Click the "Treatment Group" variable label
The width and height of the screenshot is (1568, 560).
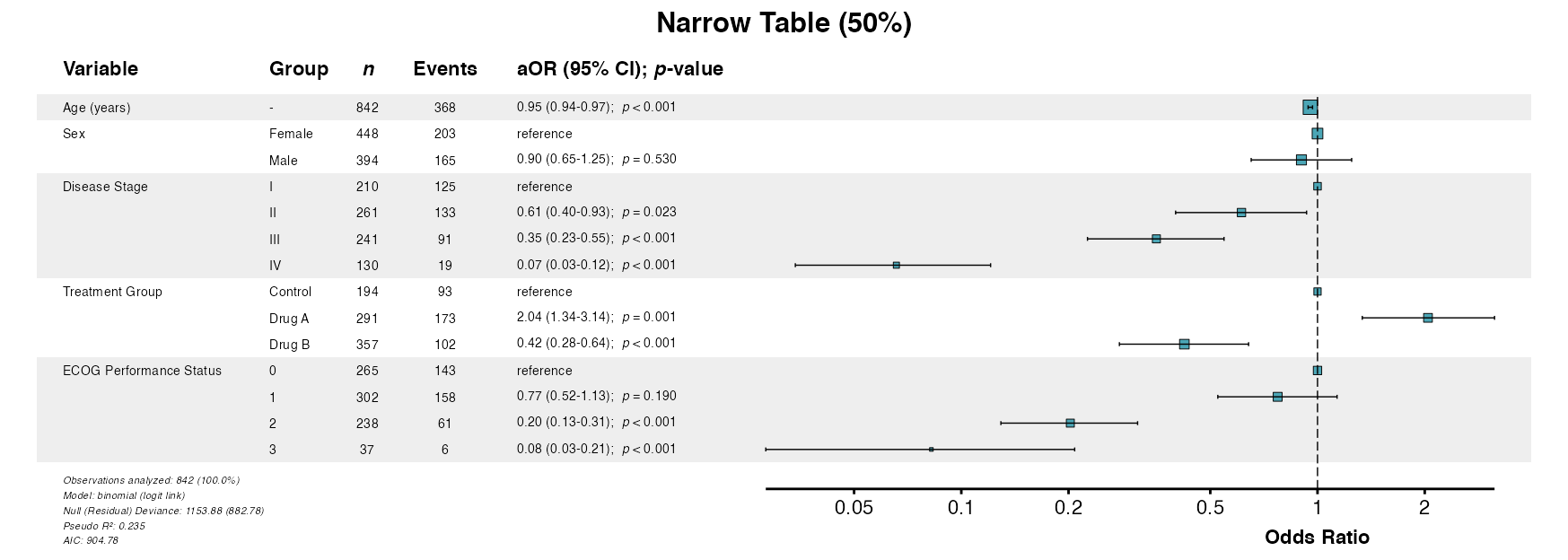click(112, 292)
